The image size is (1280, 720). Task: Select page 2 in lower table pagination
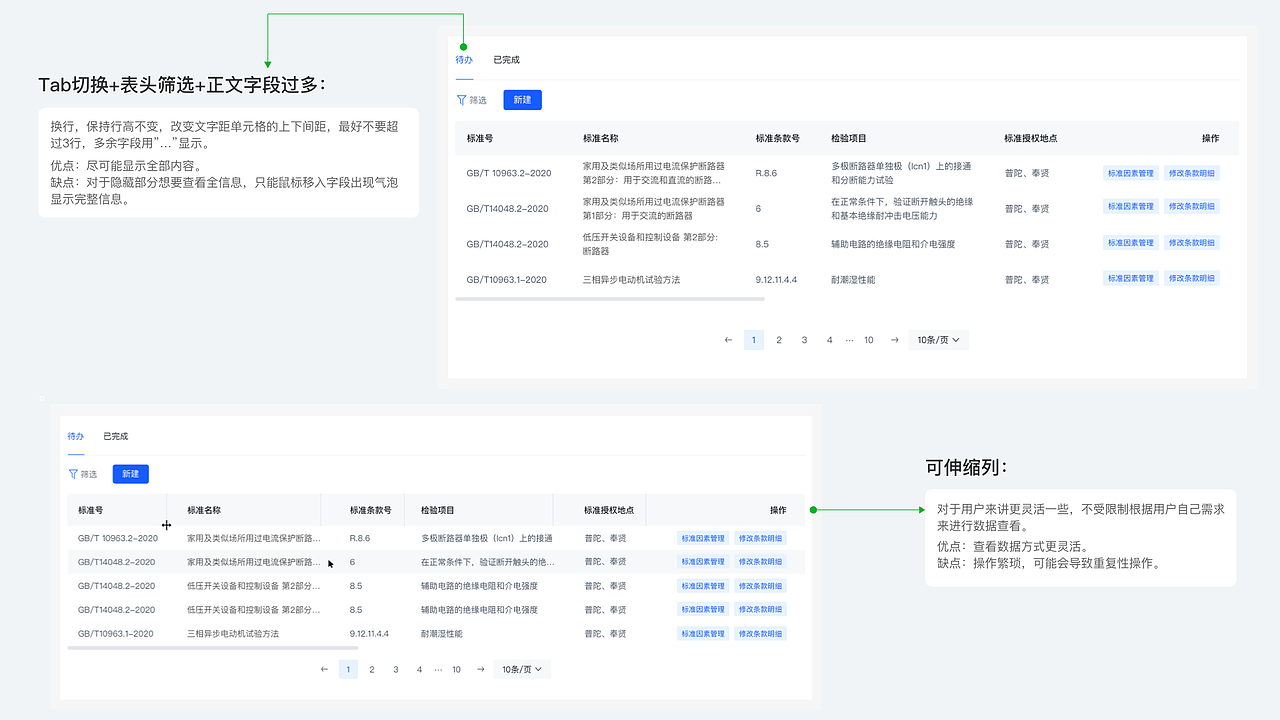click(x=372, y=669)
